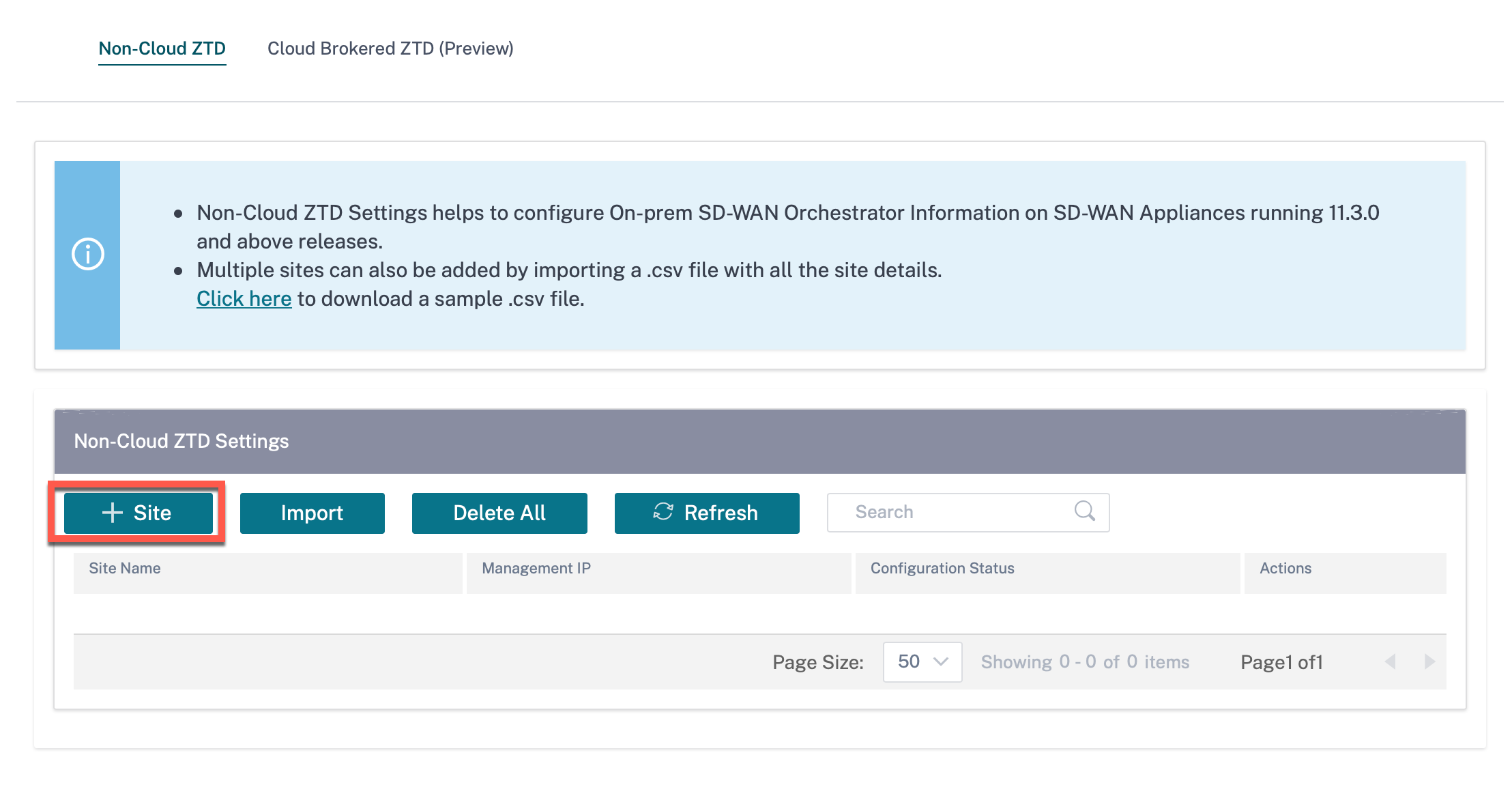Open Cloud Brokered ZTD (Preview) tab
Viewport: 1512px width, 811px height.
(x=390, y=48)
